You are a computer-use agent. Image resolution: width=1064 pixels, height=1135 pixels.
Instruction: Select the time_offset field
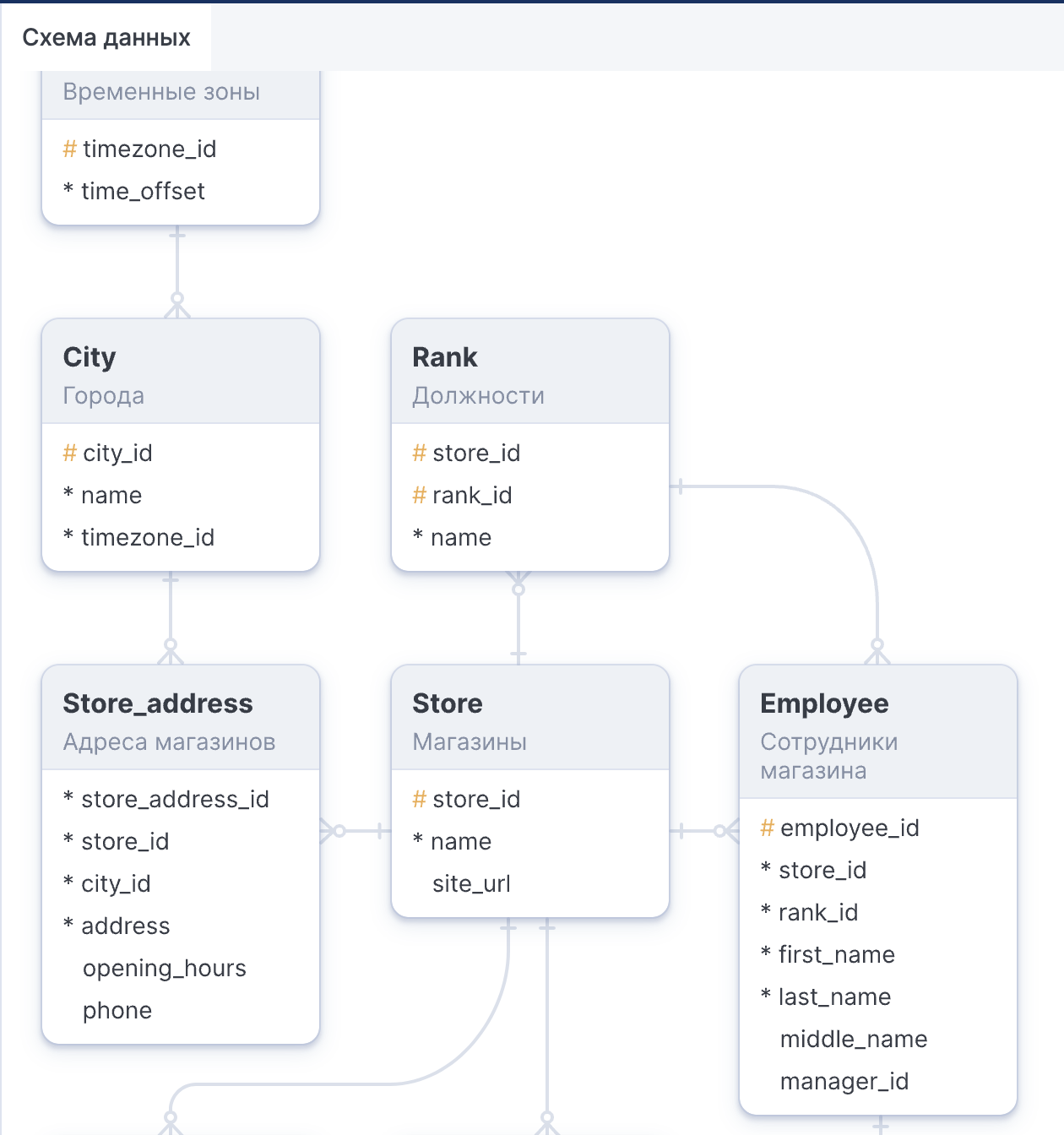[143, 192]
